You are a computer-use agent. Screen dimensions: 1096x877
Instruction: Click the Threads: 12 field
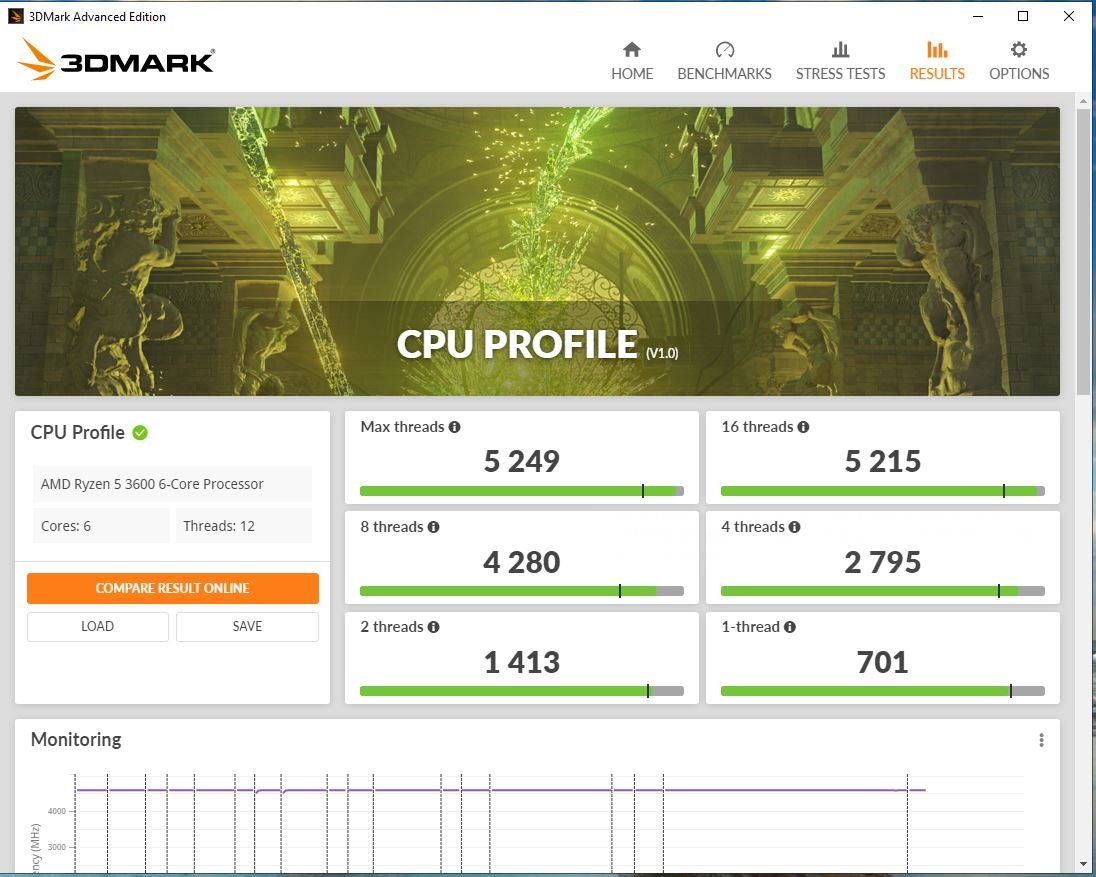coord(243,526)
